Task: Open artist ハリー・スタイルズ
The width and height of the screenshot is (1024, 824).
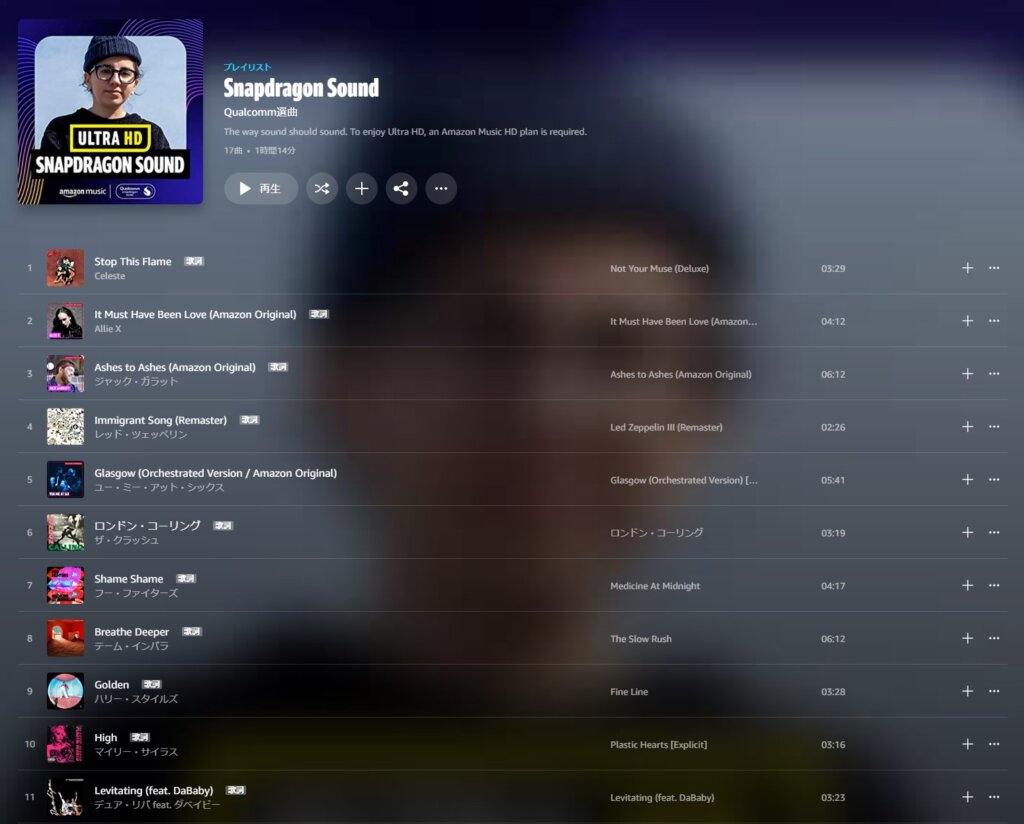Action: tap(136, 699)
